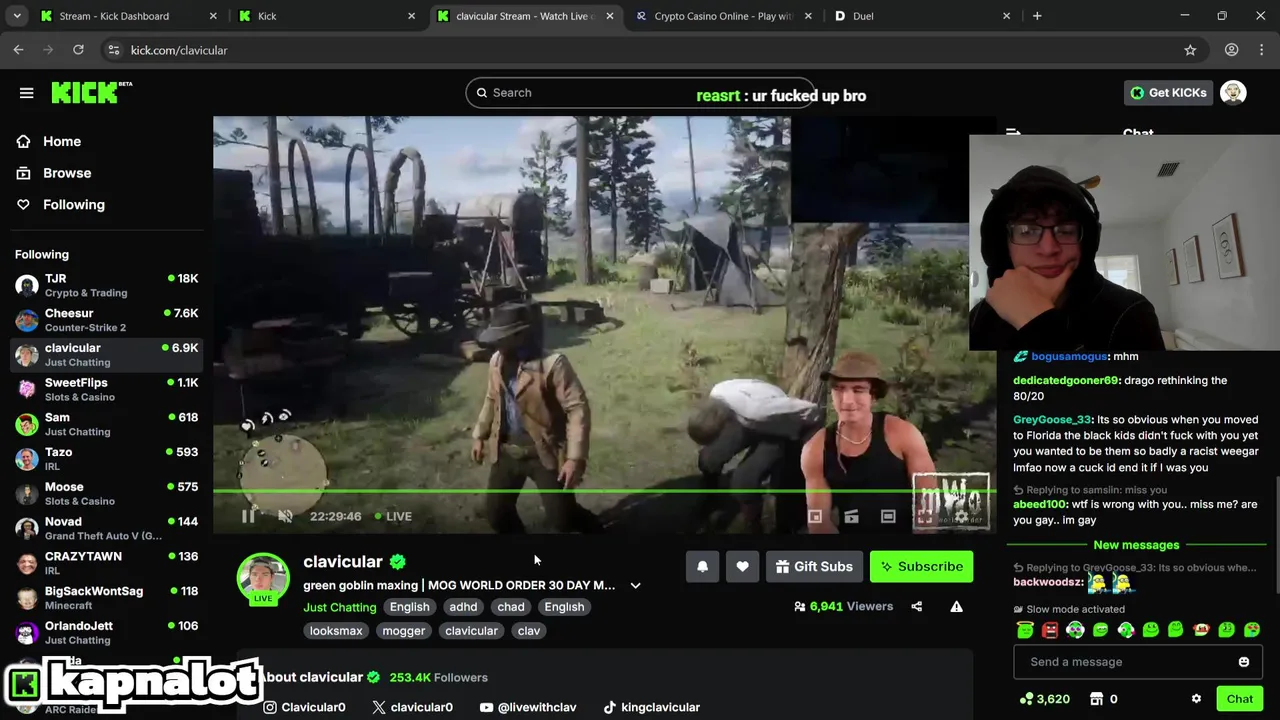This screenshot has width=1280, height=720.
Task: Open browser three-dot menu
Action: 1262,50
